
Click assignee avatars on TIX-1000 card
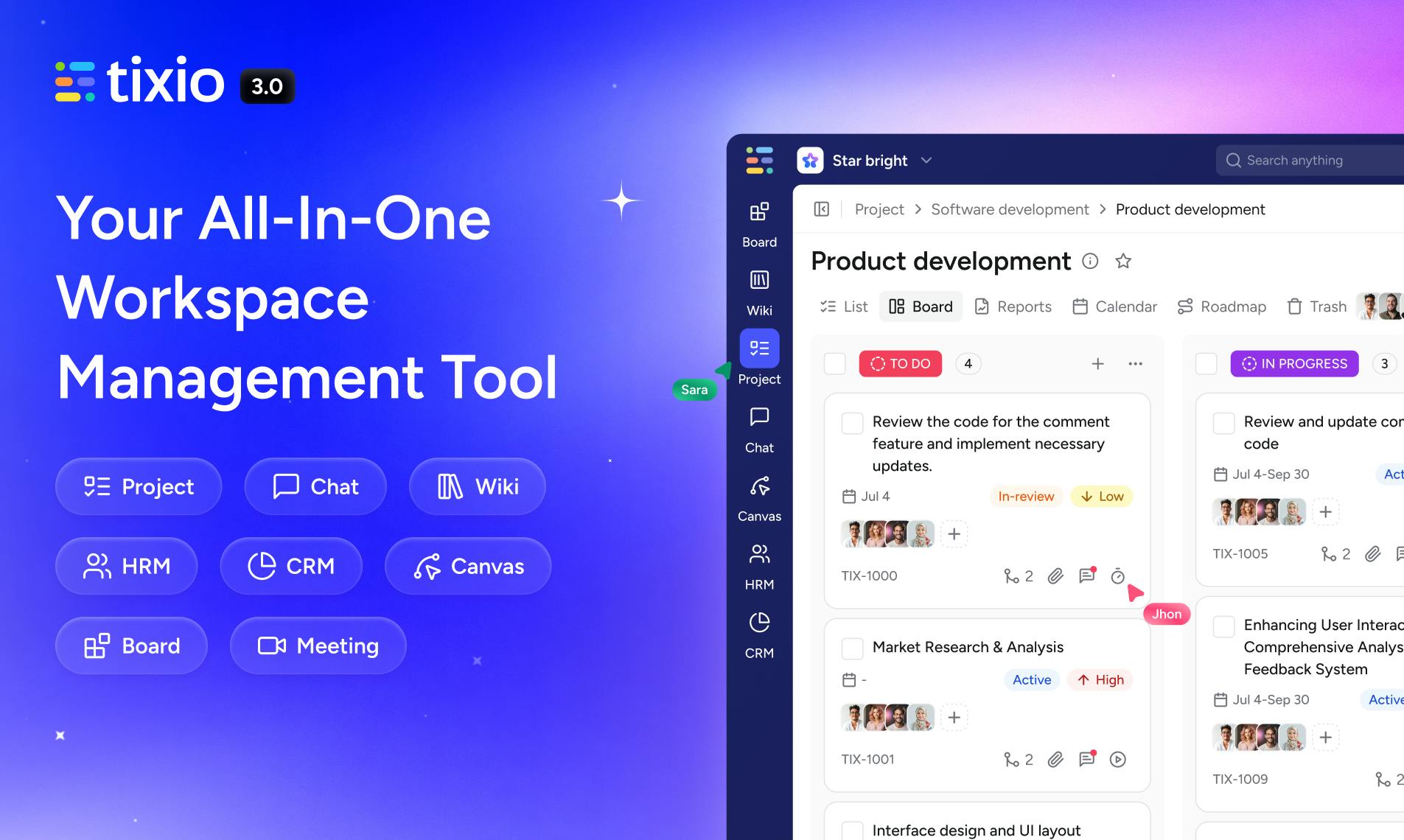[x=889, y=533]
